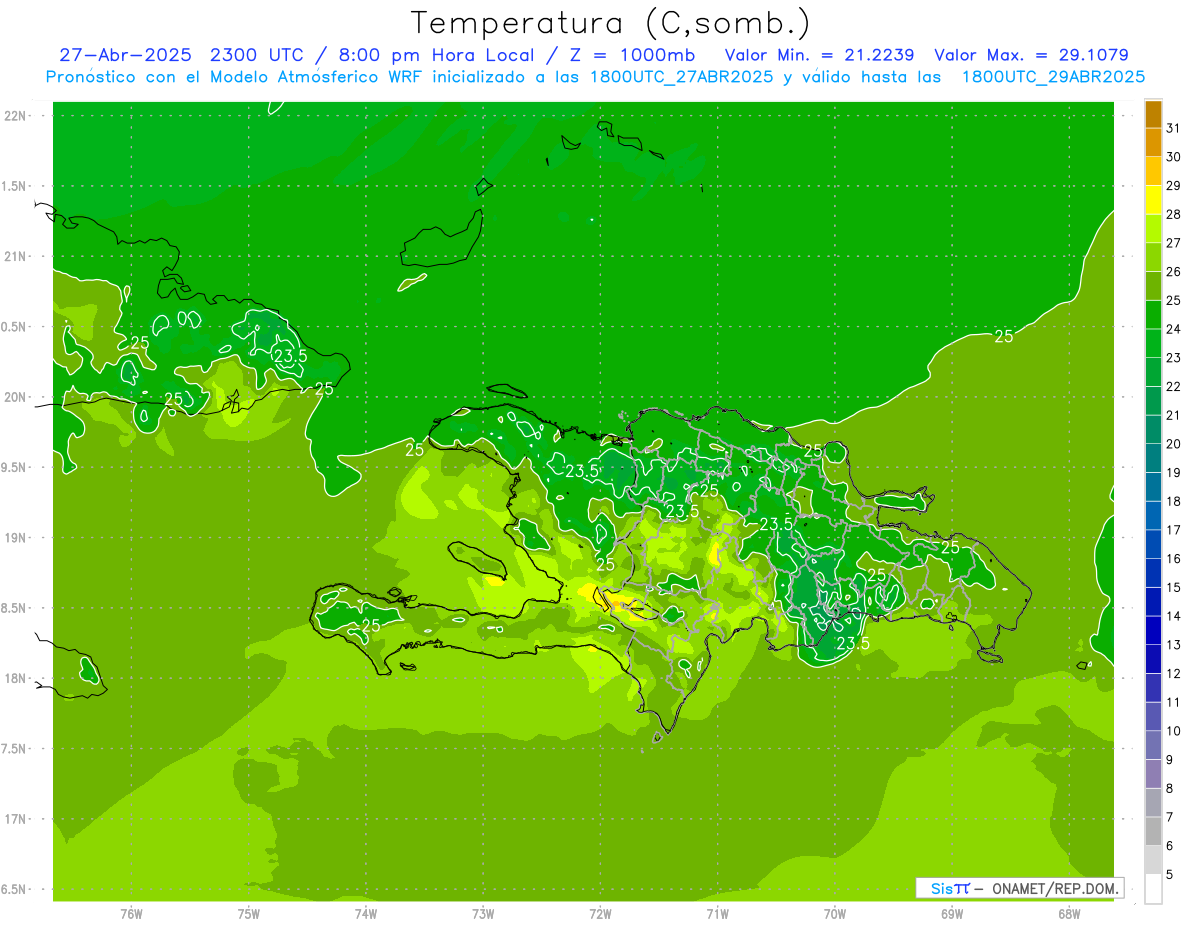Viewport: 1200px width, 927px height.
Task: Click the "Valor Min. = 21.2239" text
Action: tap(819, 55)
